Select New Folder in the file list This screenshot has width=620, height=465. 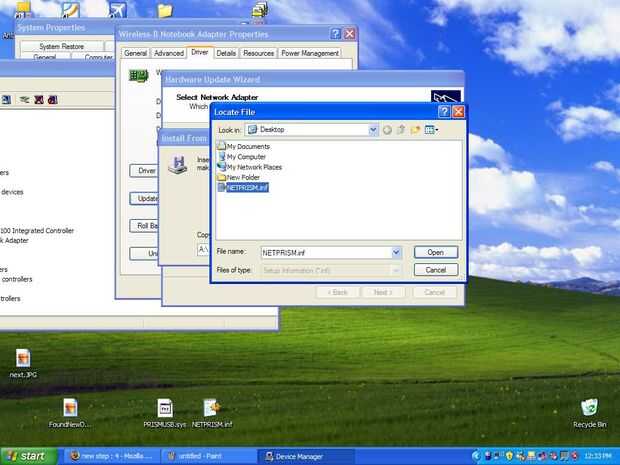click(x=239, y=177)
